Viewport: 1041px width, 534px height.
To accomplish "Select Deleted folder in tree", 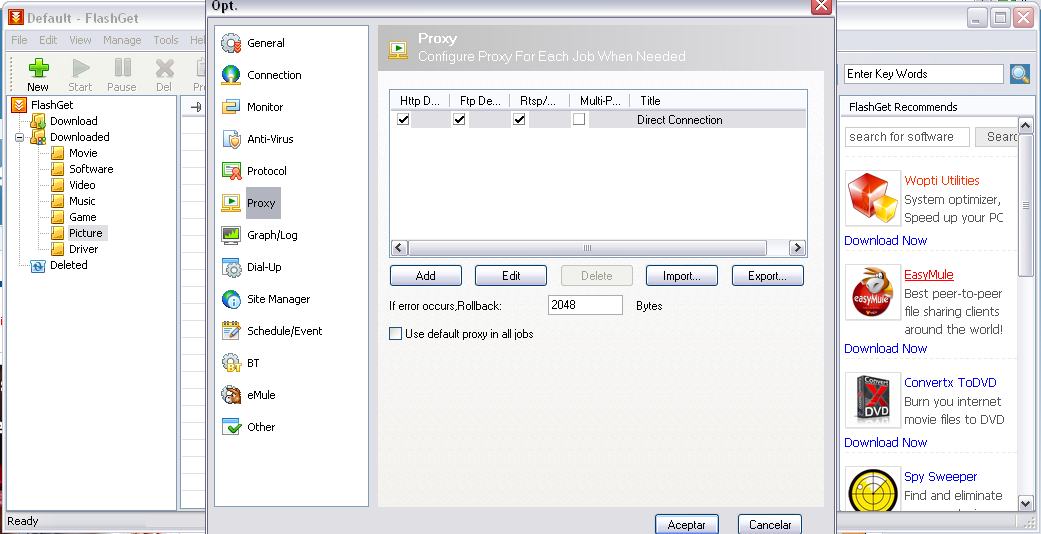I will (x=68, y=264).
